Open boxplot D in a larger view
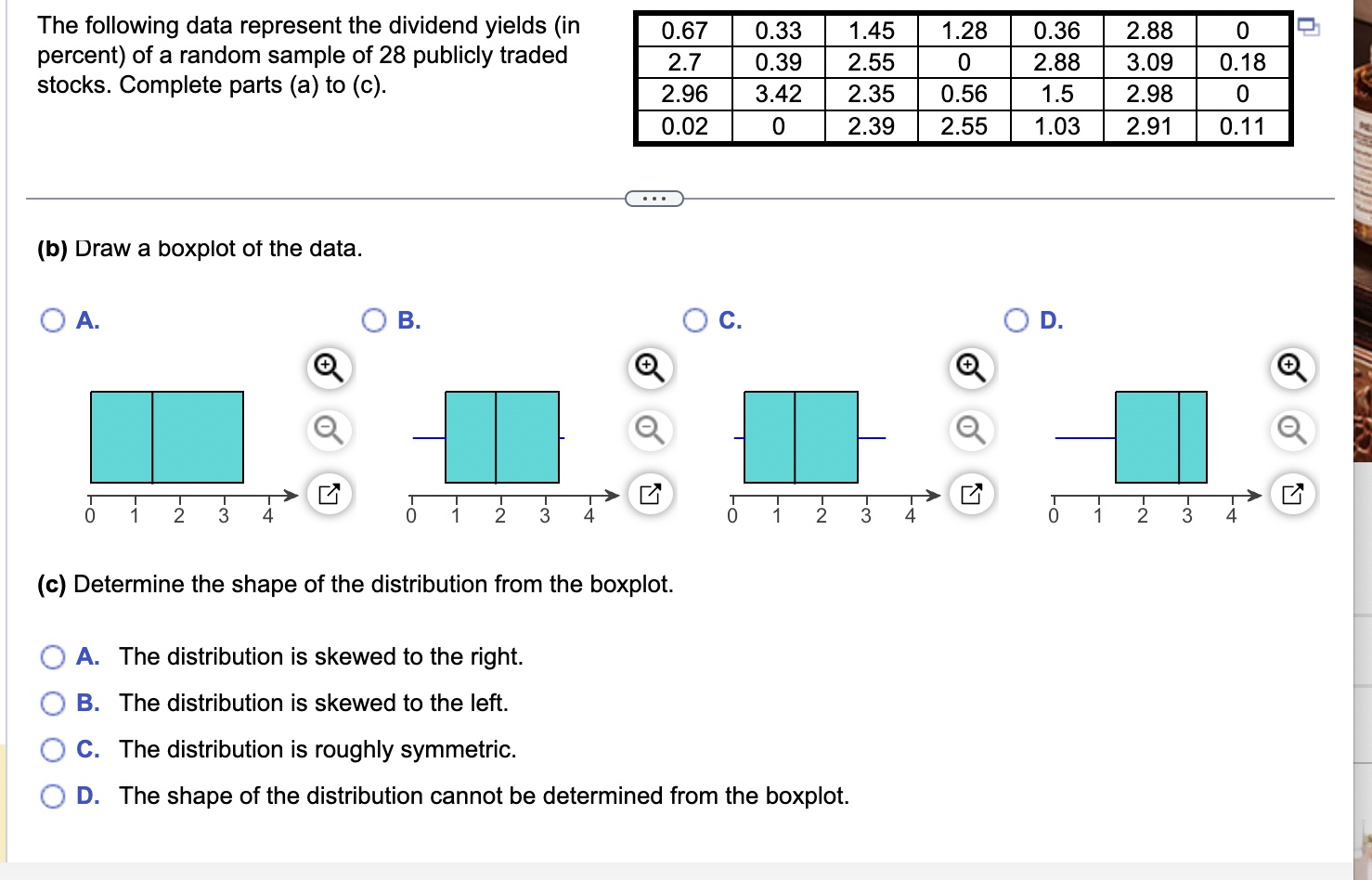 pyautogui.click(x=1291, y=494)
